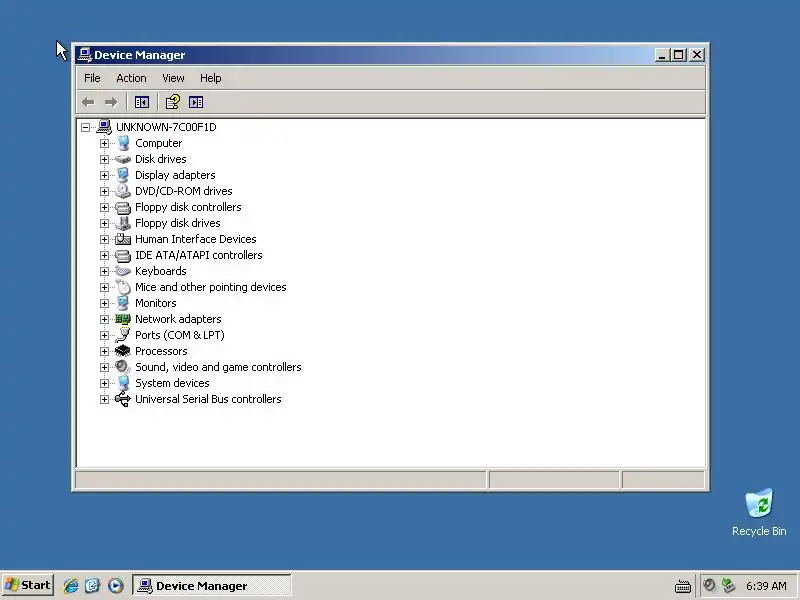The height and width of the screenshot is (600, 800).
Task: Click the Floppy disk drives icon
Action: click(123, 223)
